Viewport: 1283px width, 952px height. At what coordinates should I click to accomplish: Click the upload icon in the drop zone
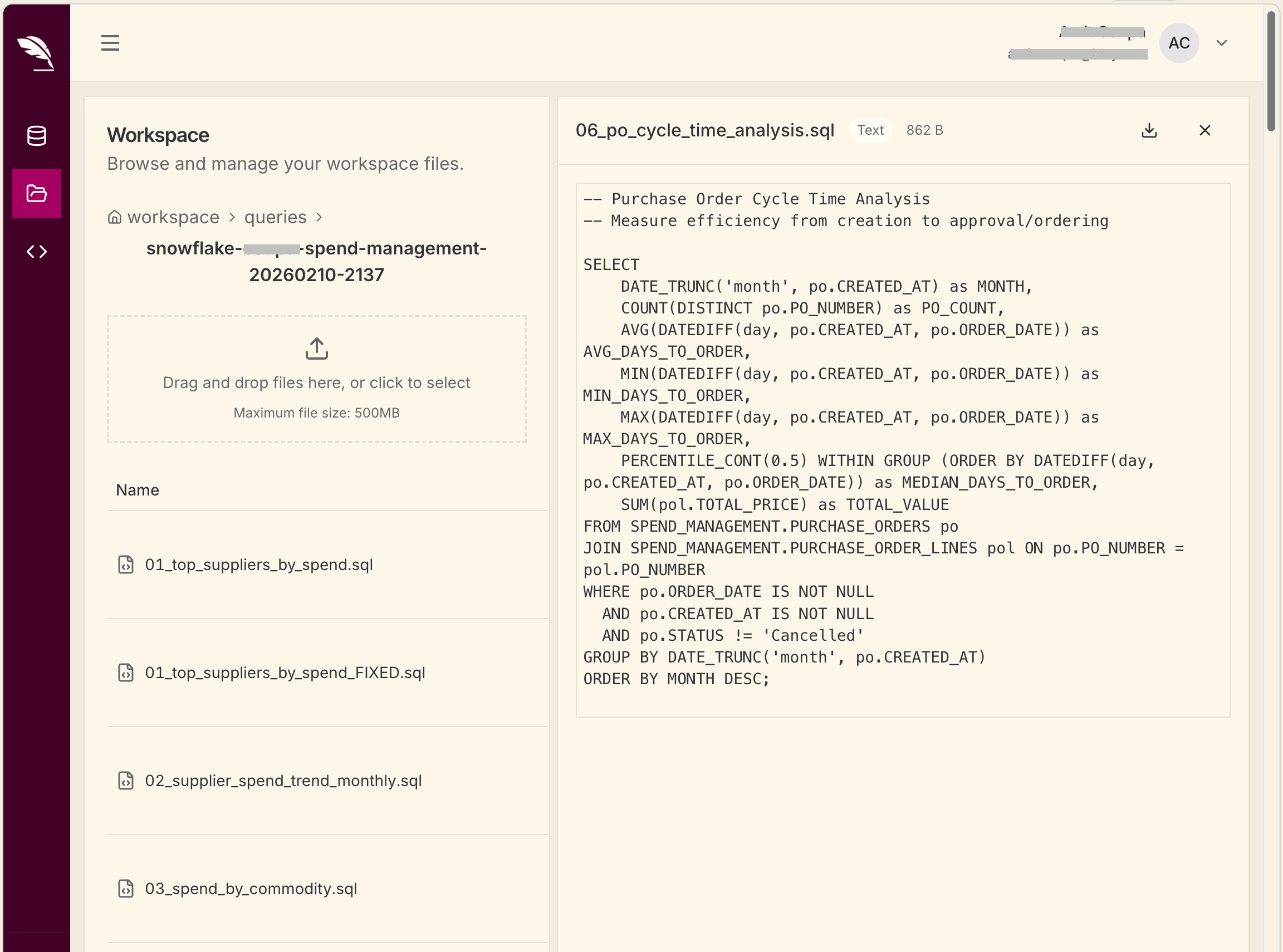pyautogui.click(x=316, y=348)
